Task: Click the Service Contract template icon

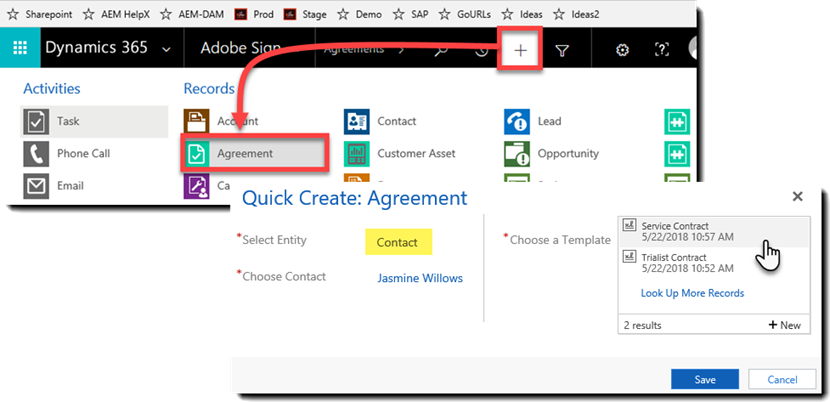Action: (x=629, y=225)
